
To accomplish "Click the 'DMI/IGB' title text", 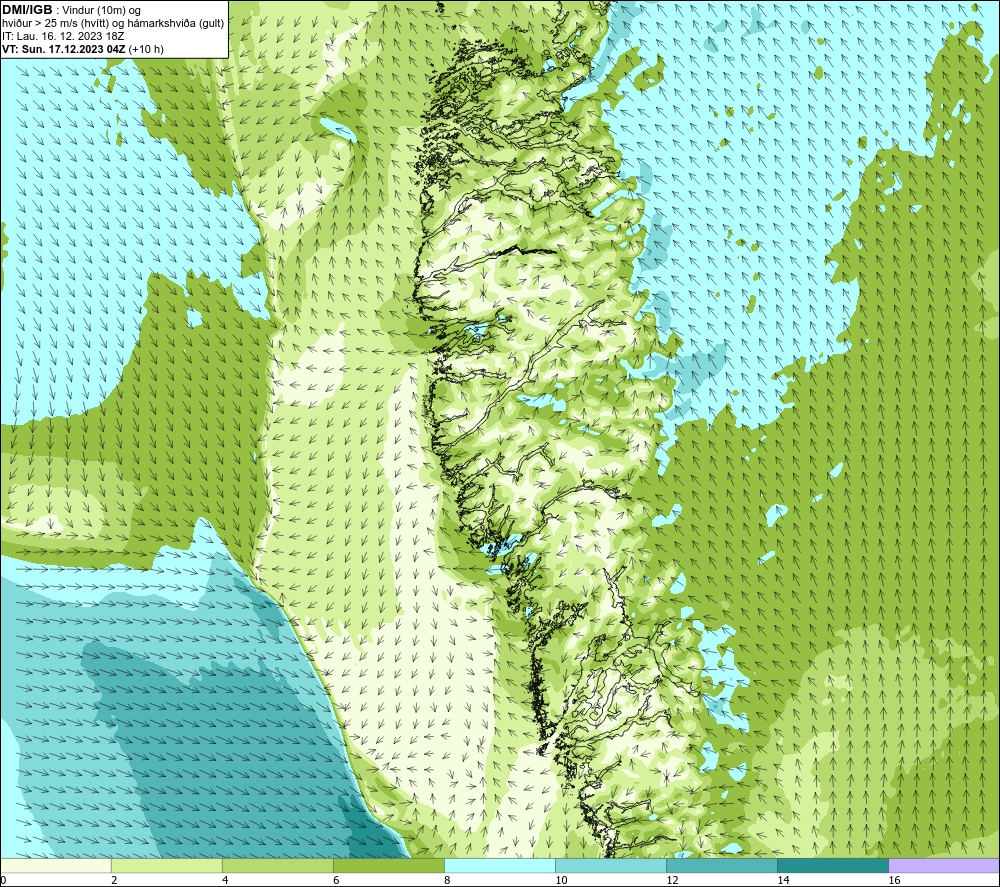I will point(27,10).
